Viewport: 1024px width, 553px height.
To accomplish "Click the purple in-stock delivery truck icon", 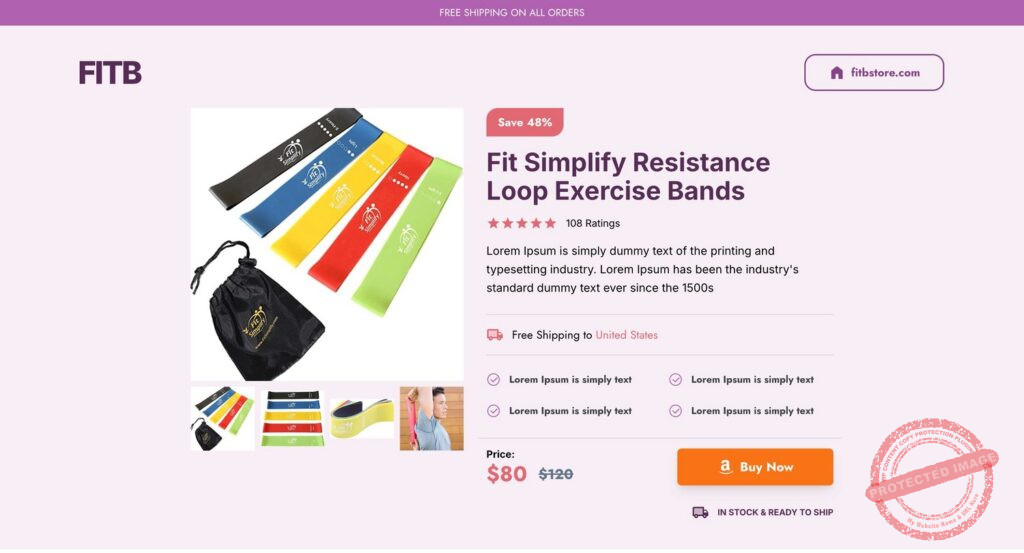I will coord(700,512).
